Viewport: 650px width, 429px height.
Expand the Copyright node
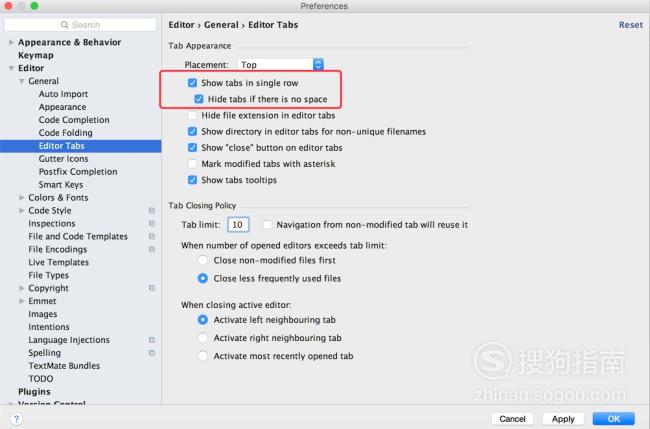tap(22, 288)
